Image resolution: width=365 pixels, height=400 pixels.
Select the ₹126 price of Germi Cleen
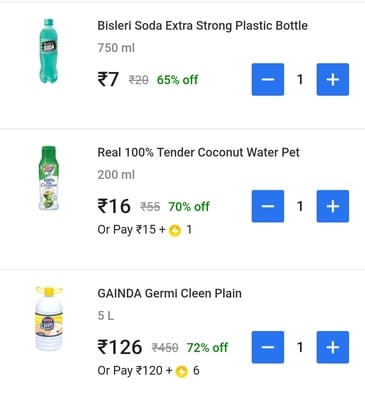(120, 347)
